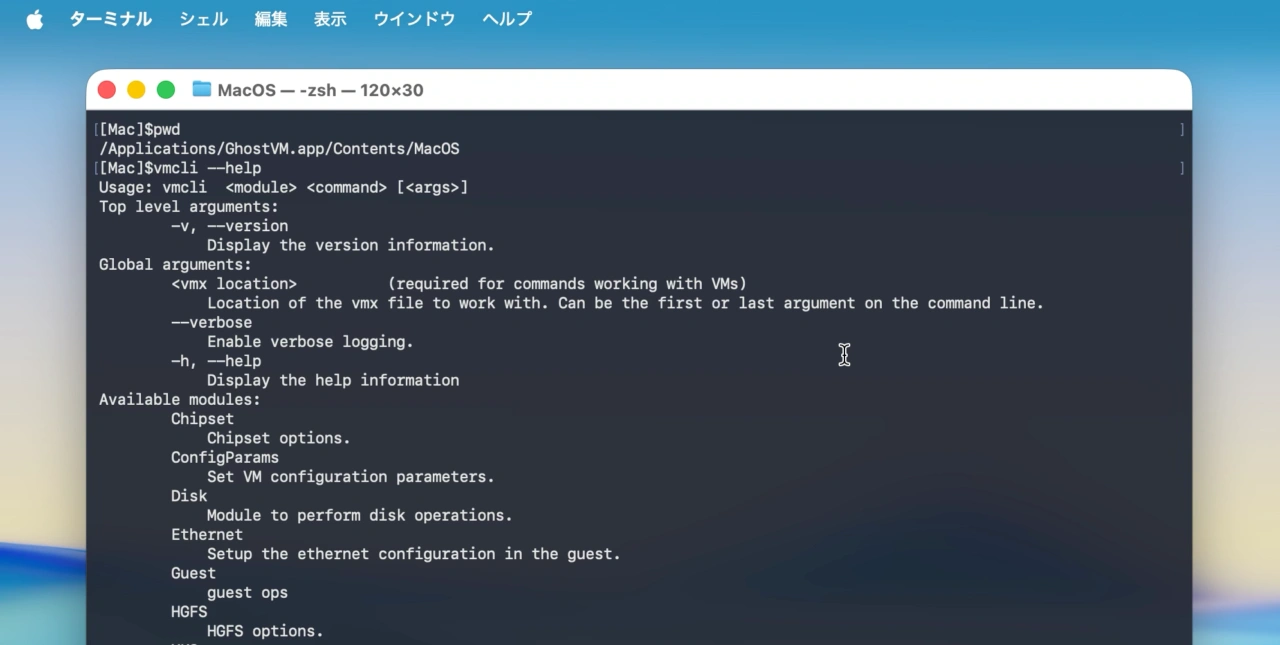Click the /Applications/GhostVM.app/Contents/MacOS path output
Viewport: 1280px width, 645px height.
tap(279, 149)
